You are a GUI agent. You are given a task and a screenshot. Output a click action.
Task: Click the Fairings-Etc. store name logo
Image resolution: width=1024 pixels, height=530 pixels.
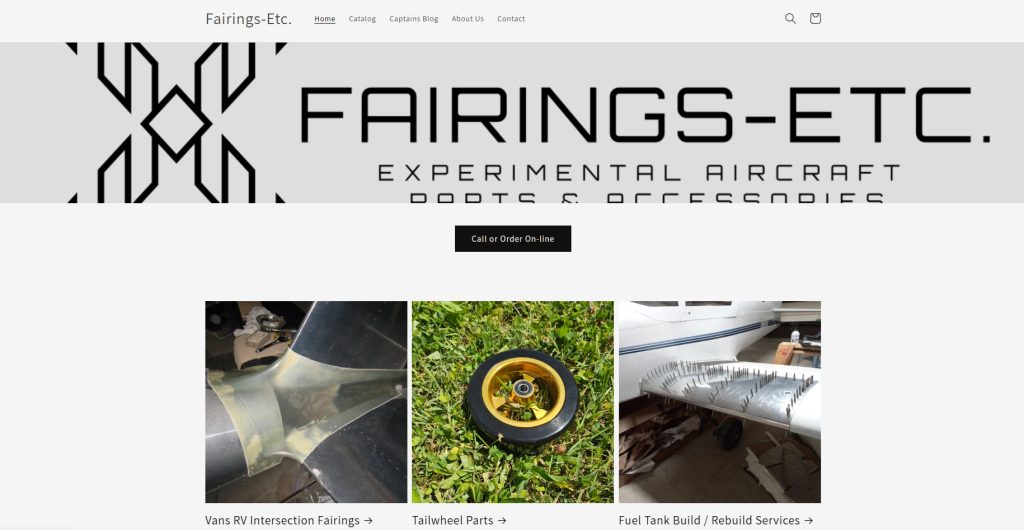click(x=249, y=19)
